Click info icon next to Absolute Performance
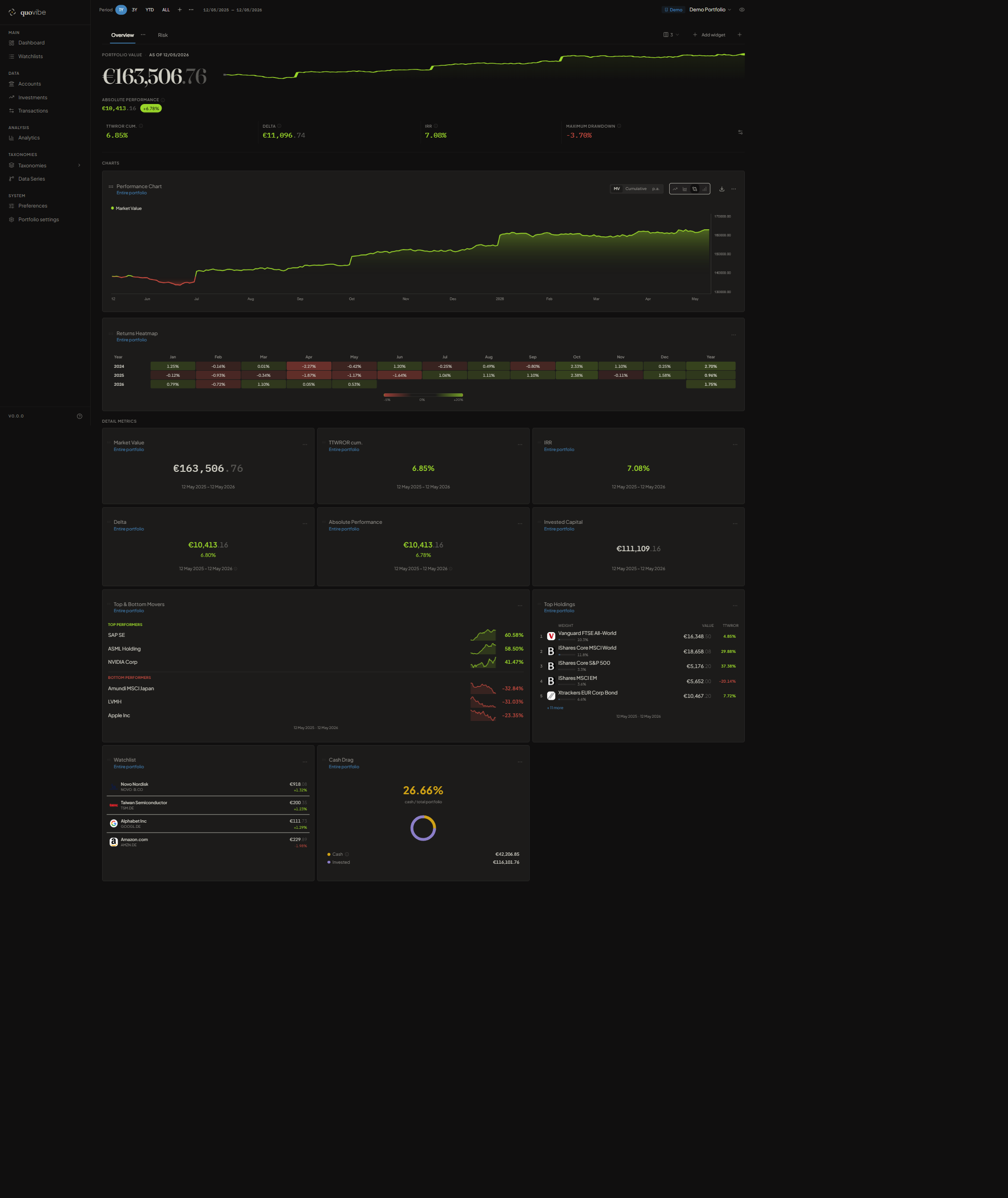The width and height of the screenshot is (1008, 1198). pyautogui.click(x=163, y=100)
